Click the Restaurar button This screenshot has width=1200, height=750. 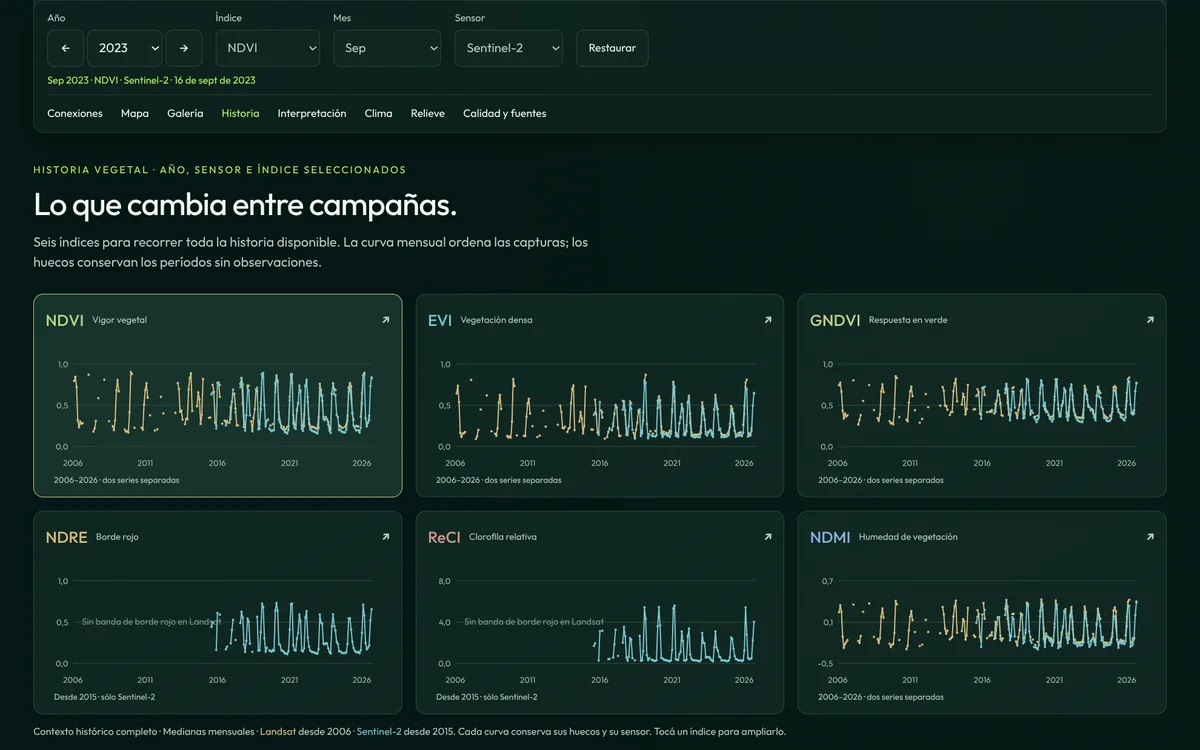tap(612, 48)
